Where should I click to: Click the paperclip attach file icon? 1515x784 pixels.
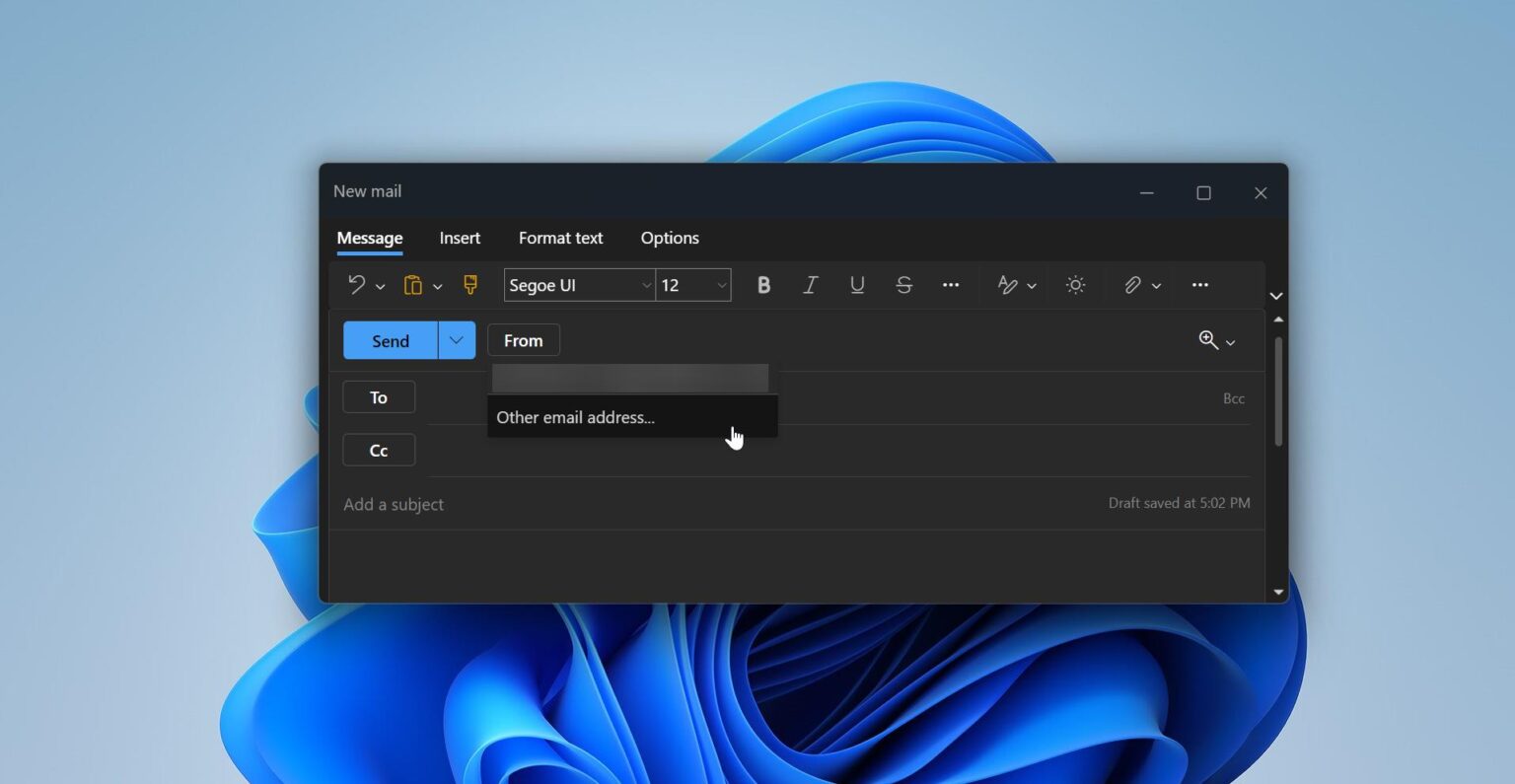[x=1132, y=285]
